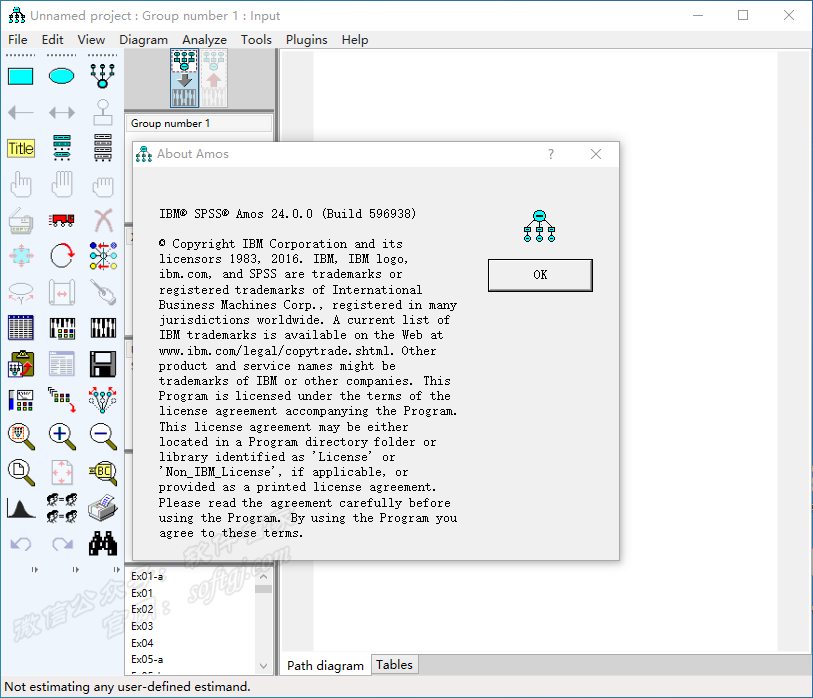Click the question mark help button in dialog
Screen dimensions: 813x698
point(551,154)
